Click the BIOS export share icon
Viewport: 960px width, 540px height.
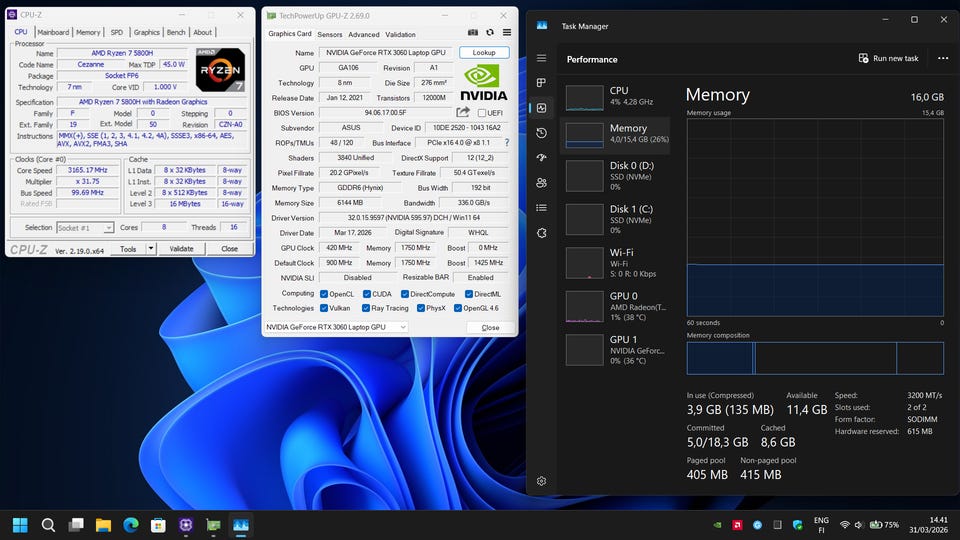[x=463, y=113]
